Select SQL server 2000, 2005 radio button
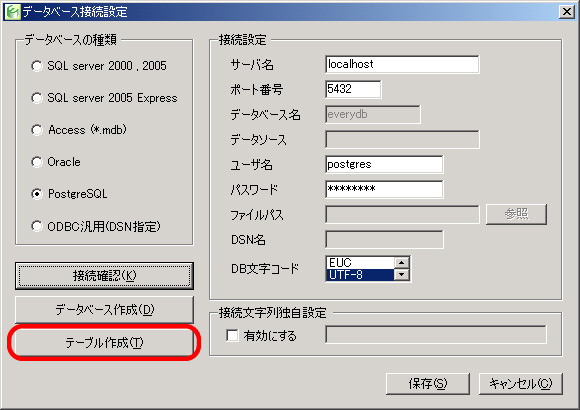 pyautogui.click(x=37, y=66)
